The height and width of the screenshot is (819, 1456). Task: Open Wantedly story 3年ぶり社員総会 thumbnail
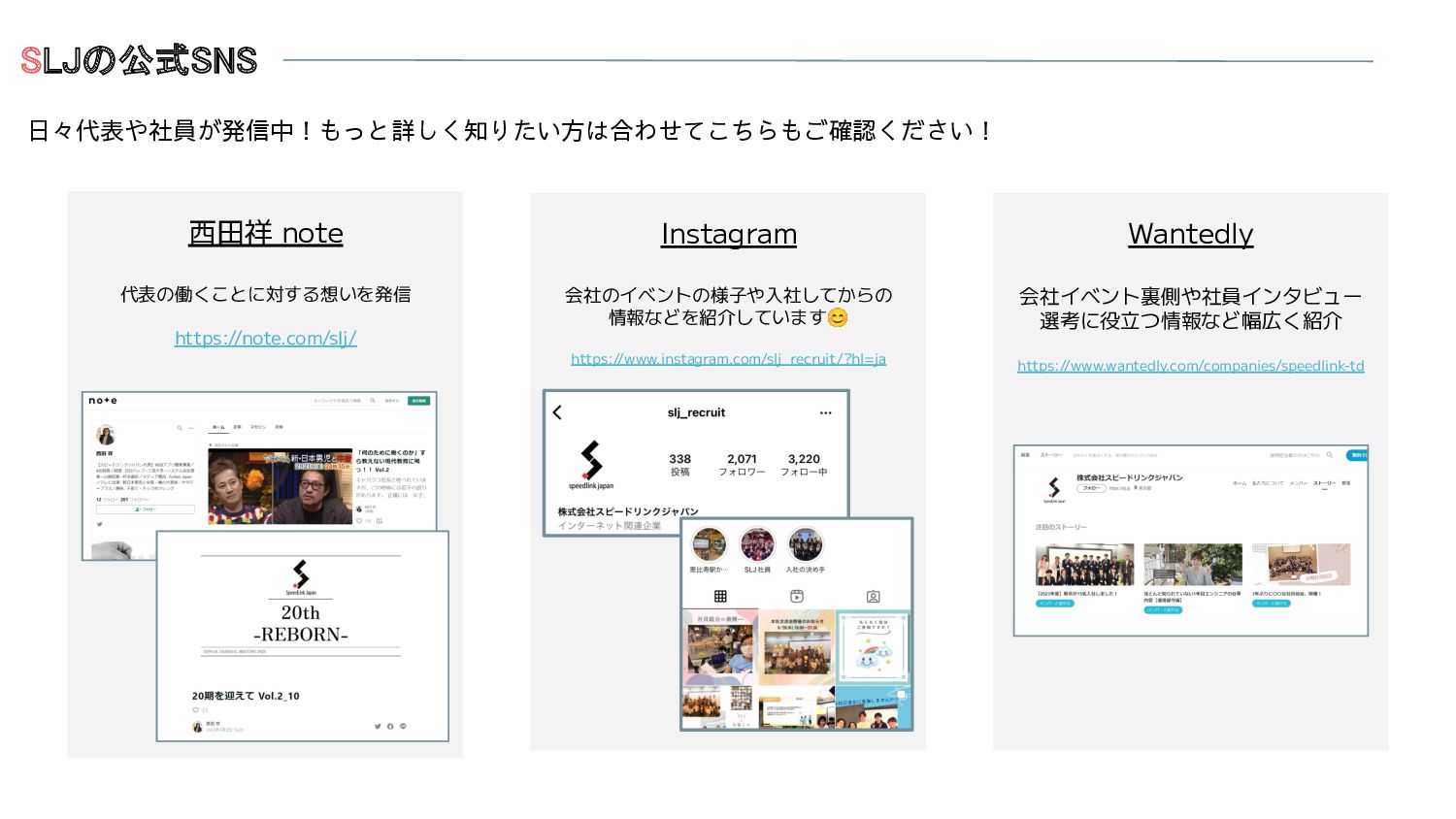coord(1302,565)
